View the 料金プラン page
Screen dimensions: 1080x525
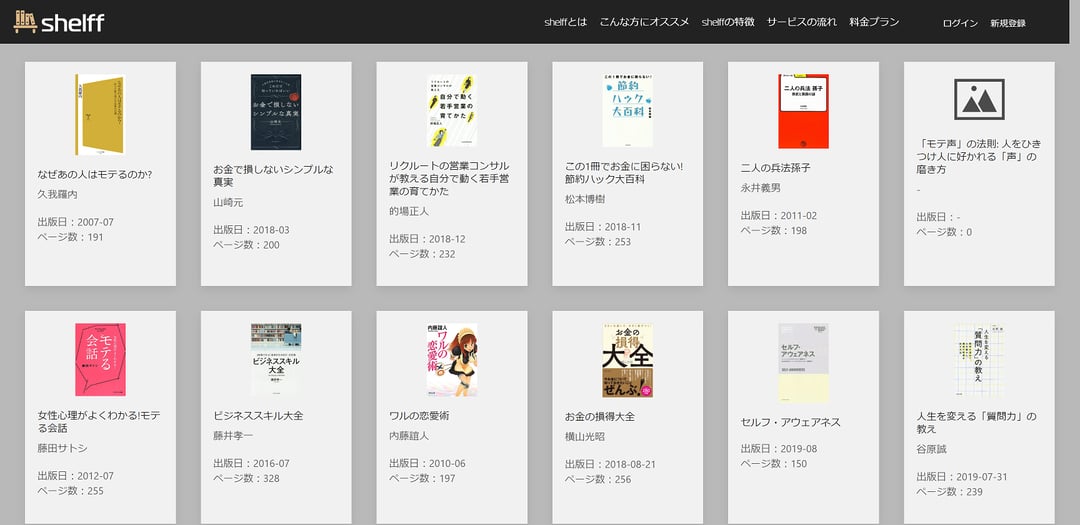click(874, 22)
